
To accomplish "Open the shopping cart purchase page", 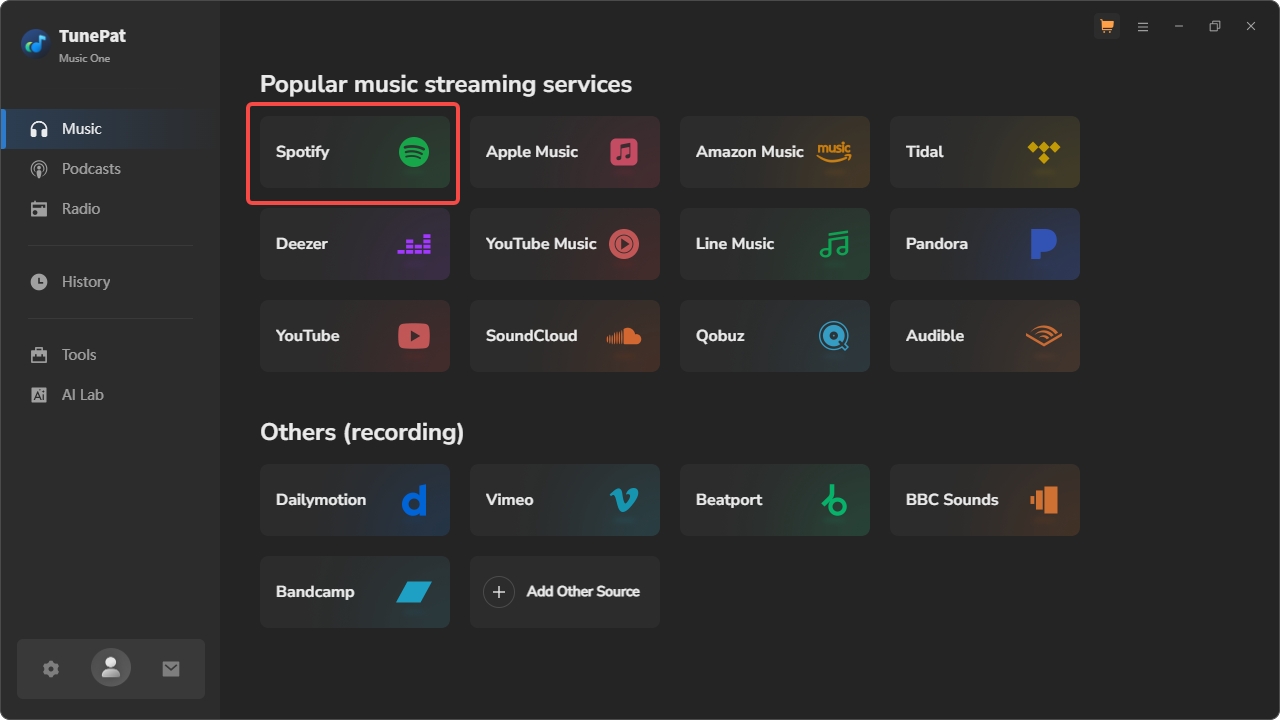I will pyautogui.click(x=1106, y=26).
